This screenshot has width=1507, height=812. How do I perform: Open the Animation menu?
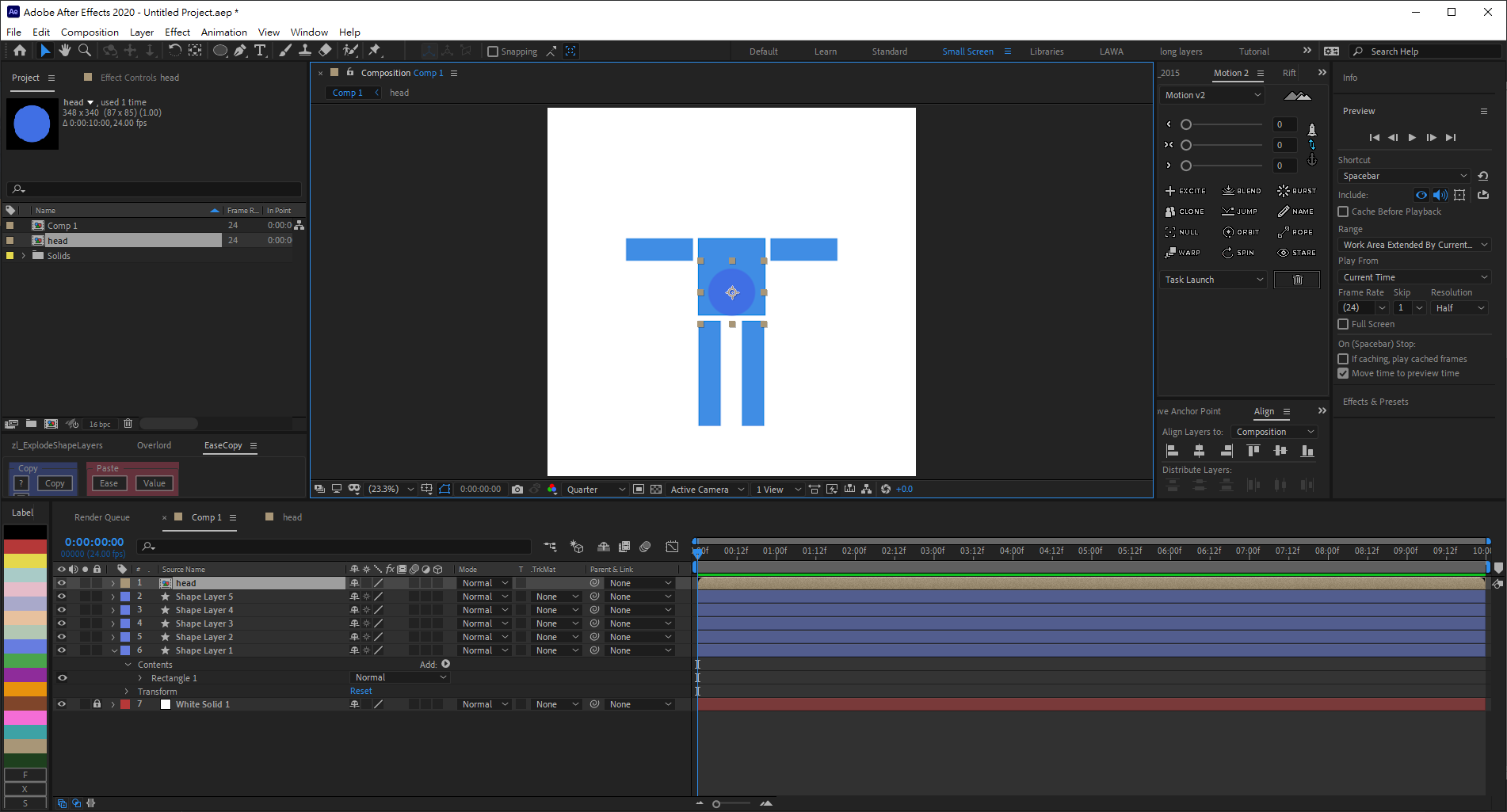pos(223,32)
